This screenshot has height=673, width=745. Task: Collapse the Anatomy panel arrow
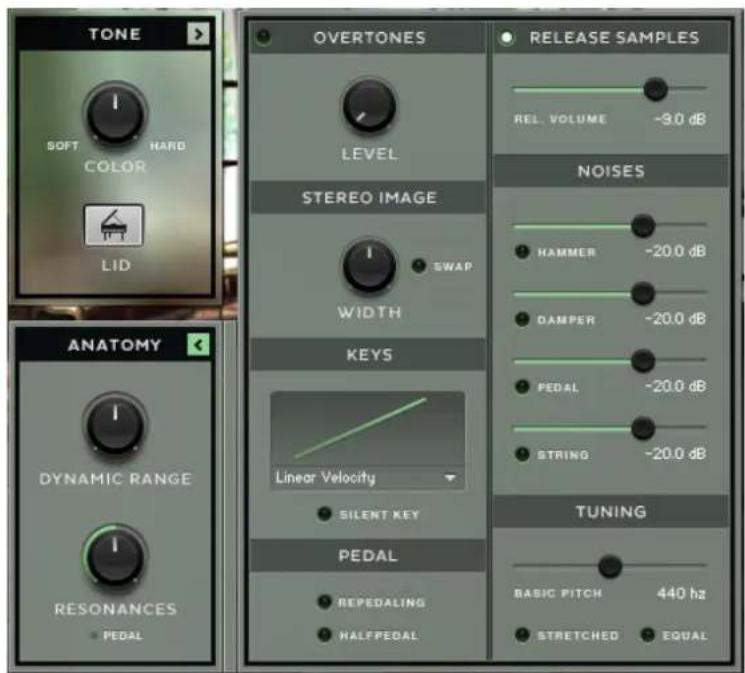coord(198,345)
